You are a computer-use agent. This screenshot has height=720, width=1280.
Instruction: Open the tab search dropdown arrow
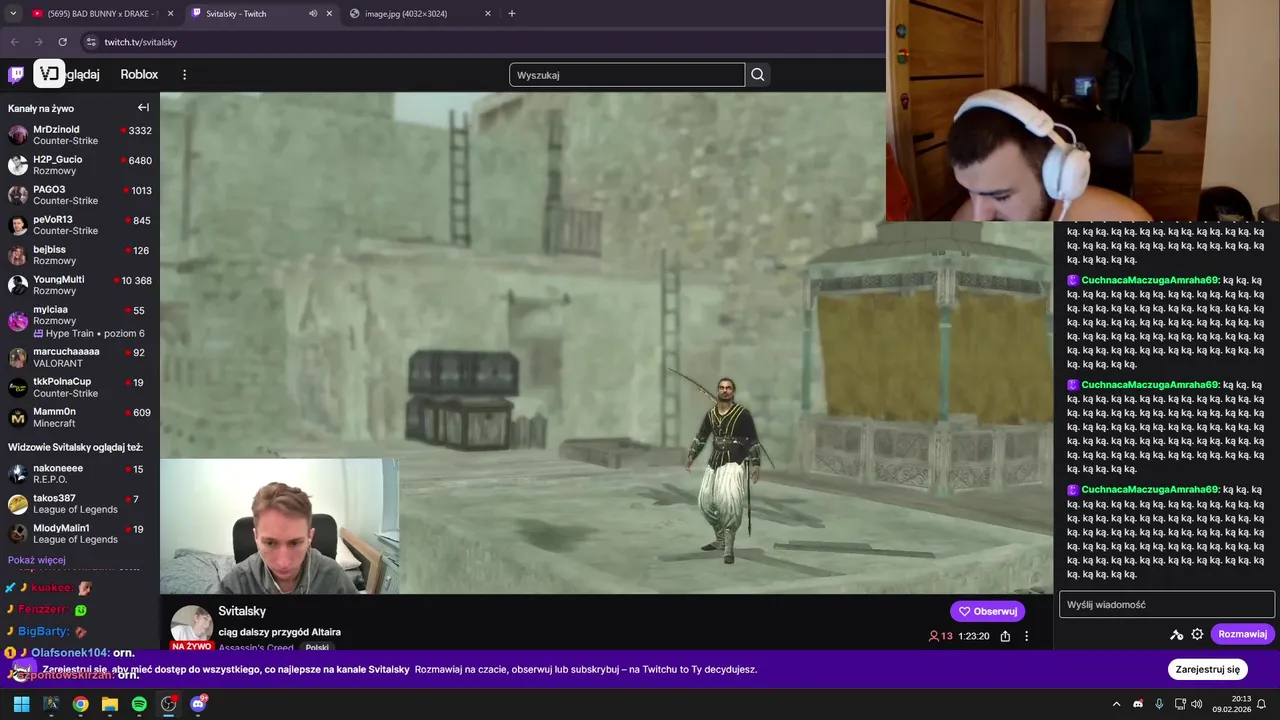[x=13, y=14]
